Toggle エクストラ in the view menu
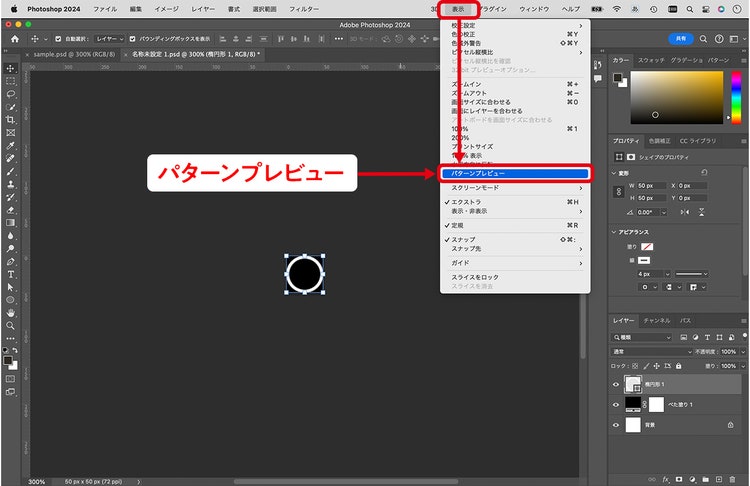 (x=515, y=202)
